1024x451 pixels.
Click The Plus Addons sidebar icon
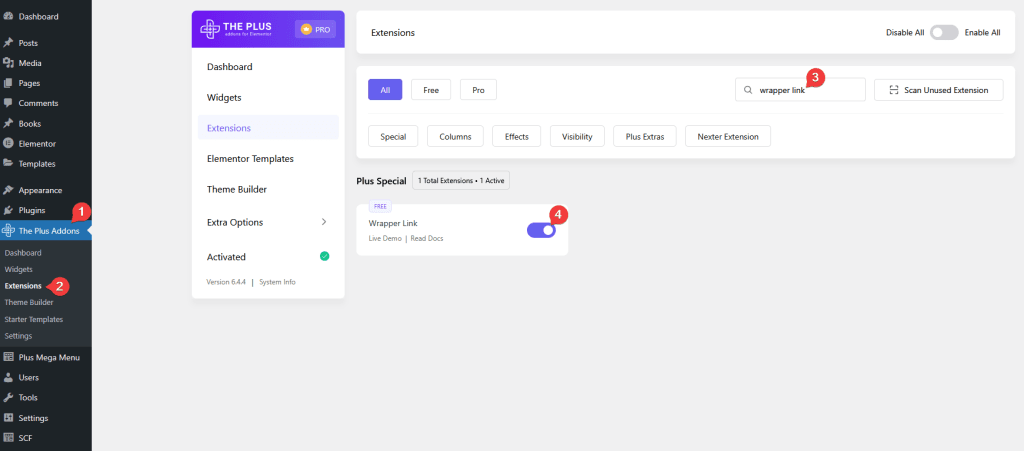coord(8,230)
